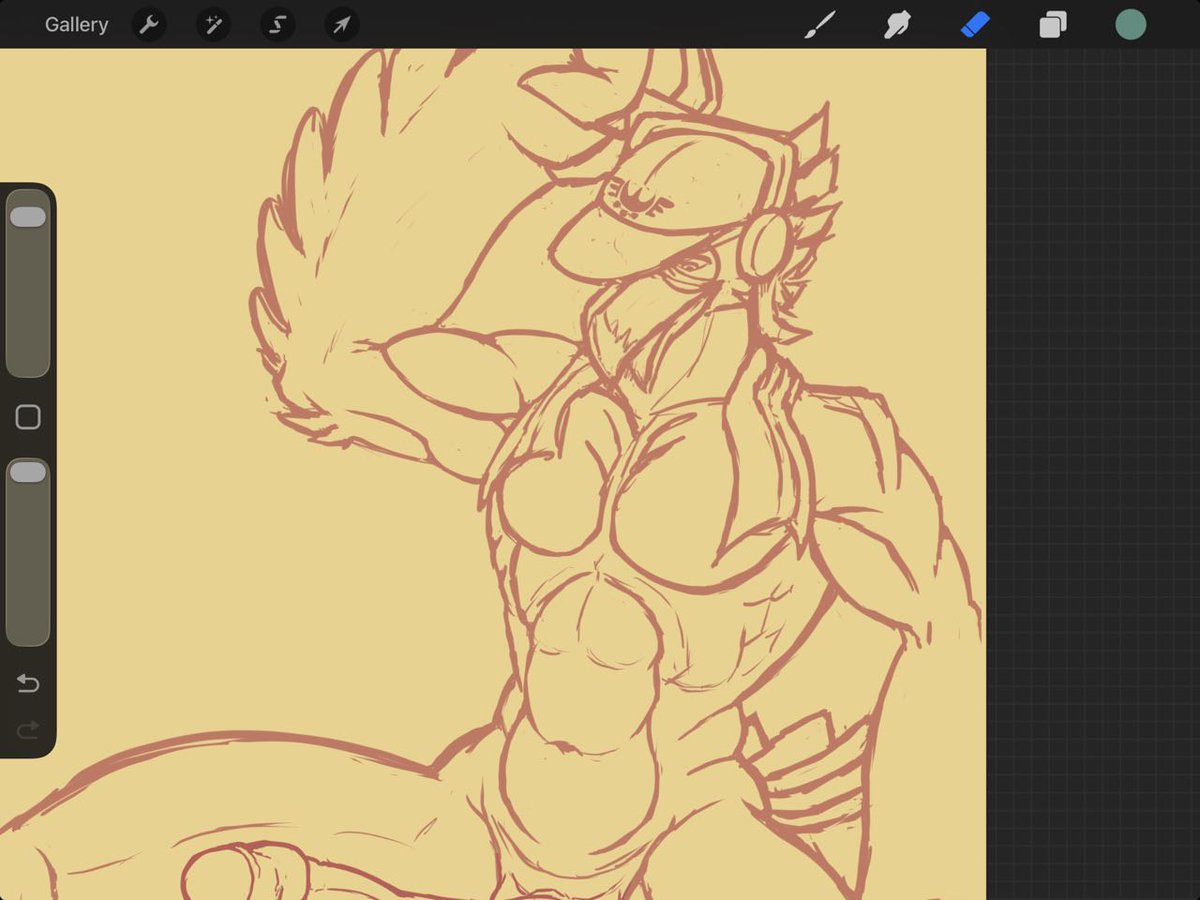1200x900 pixels.
Task: Reopen the Eraser brush library
Action: click(974, 24)
